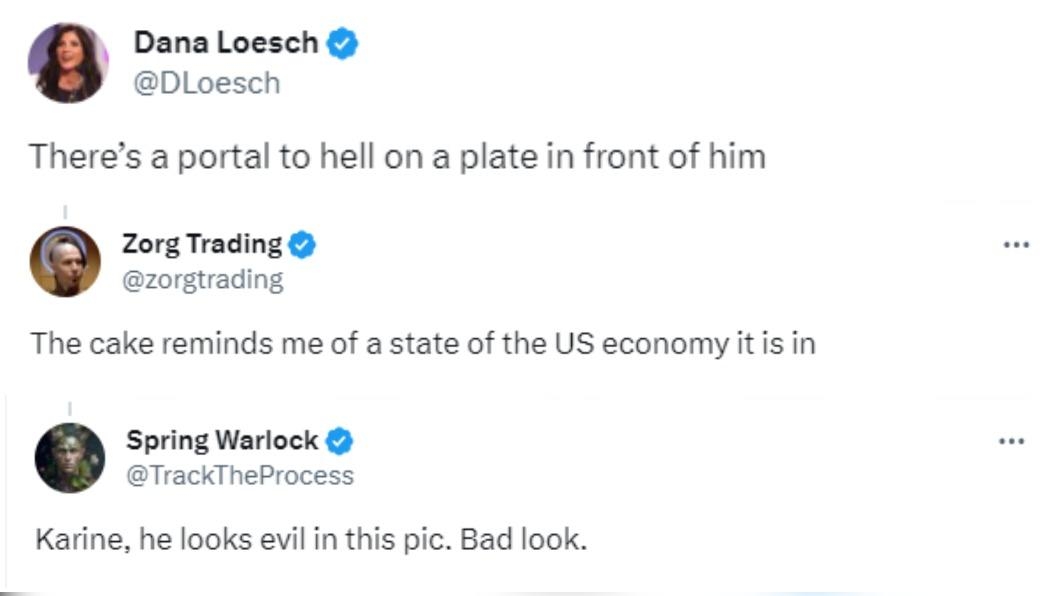Select the Zorg Trading display name
This screenshot has width=1060, height=596.
[202, 243]
